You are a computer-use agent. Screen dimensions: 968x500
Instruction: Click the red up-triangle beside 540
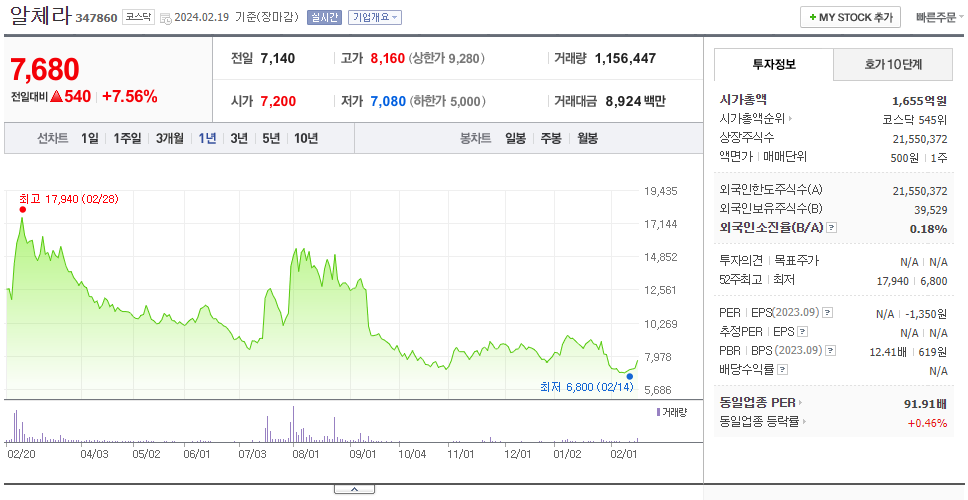[57, 96]
